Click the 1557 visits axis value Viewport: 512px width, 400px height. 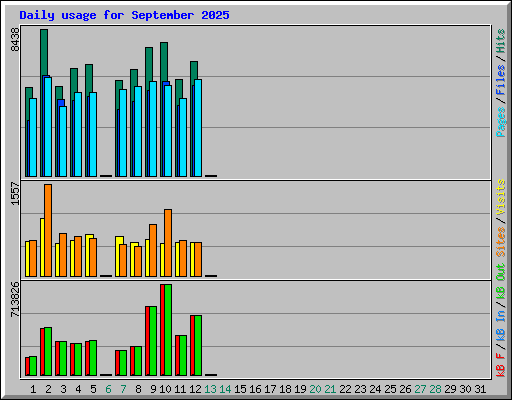point(15,193)
